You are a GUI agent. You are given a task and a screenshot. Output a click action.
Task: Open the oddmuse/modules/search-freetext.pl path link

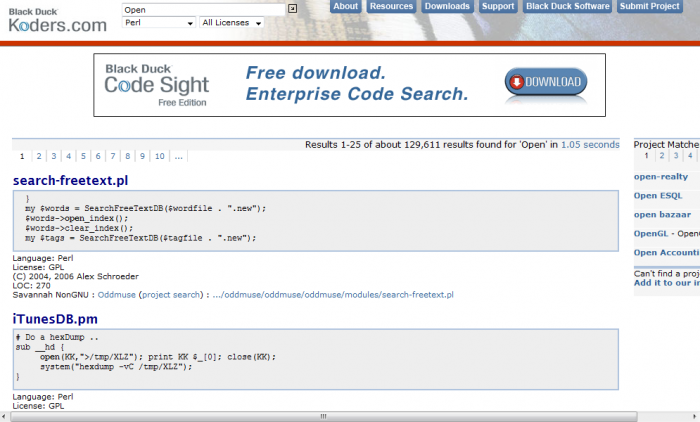click(x=333, y=295)
